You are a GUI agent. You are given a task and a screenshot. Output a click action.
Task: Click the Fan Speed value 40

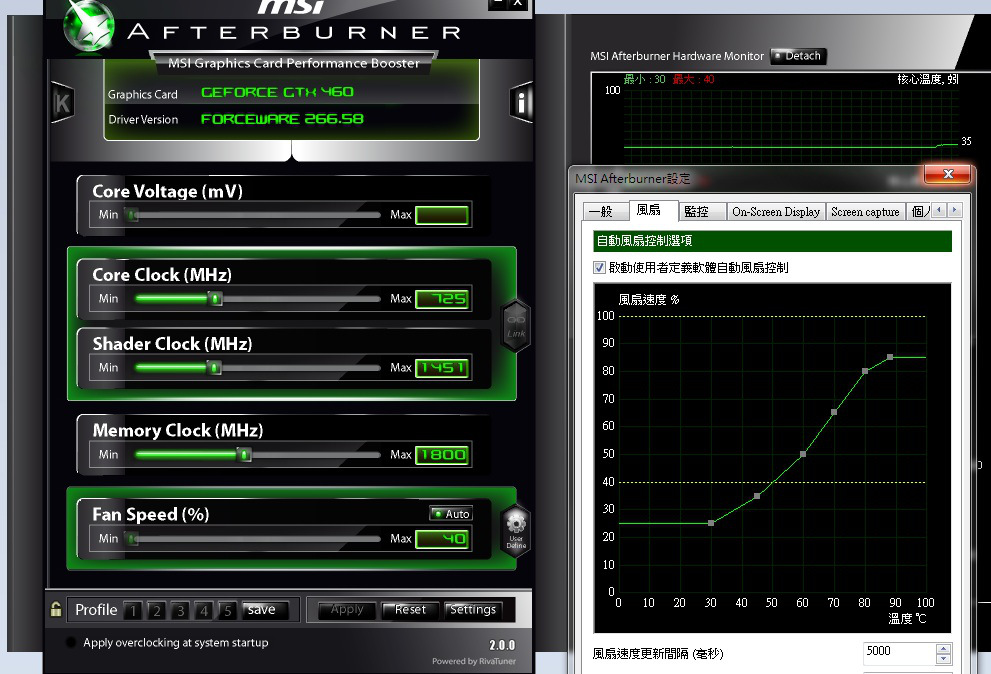[x=442, y=539]
